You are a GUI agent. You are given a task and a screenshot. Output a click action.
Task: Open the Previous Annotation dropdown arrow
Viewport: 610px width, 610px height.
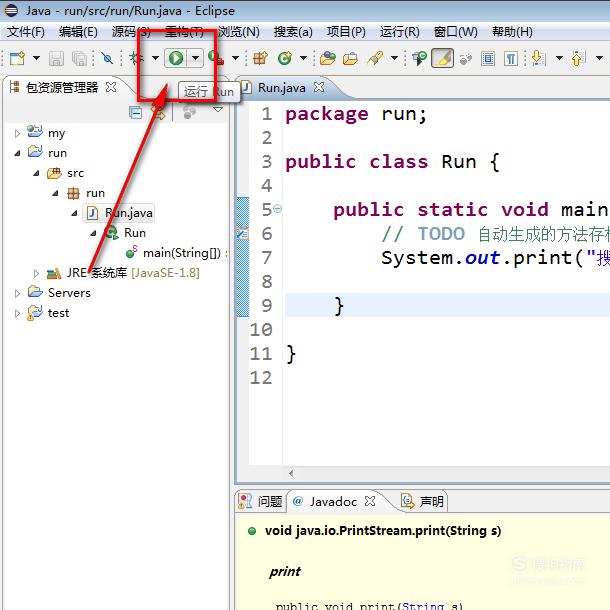point(599,58)
